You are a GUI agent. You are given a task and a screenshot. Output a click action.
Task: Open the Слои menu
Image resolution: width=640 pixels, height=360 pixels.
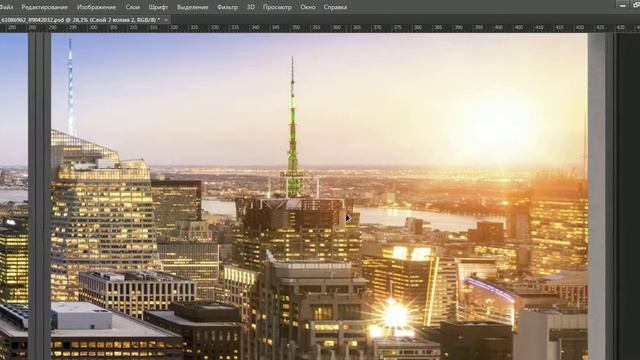coord(133,7)
